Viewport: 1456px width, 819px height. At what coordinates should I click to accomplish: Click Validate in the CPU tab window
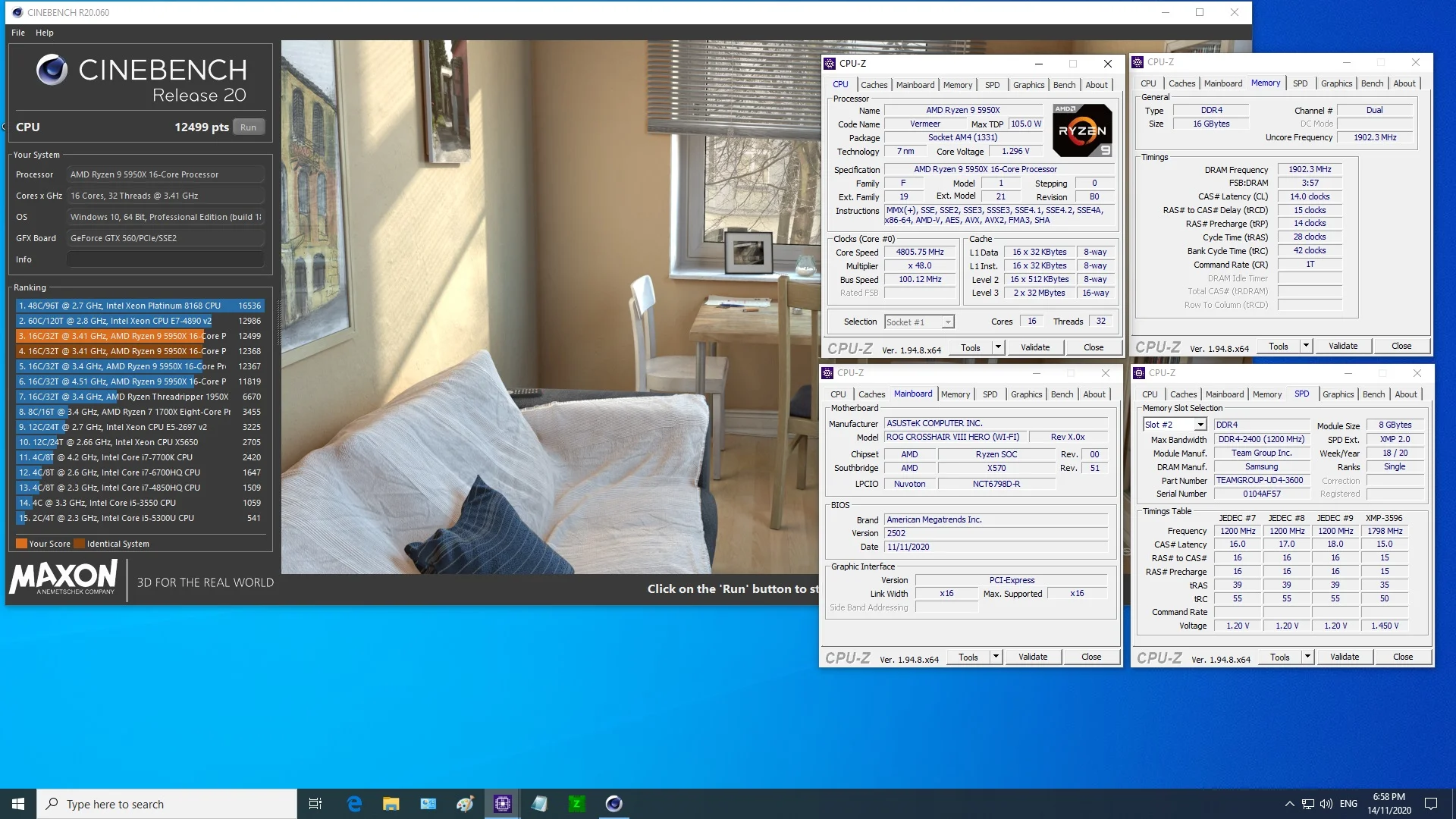[x=1035, y=347]
